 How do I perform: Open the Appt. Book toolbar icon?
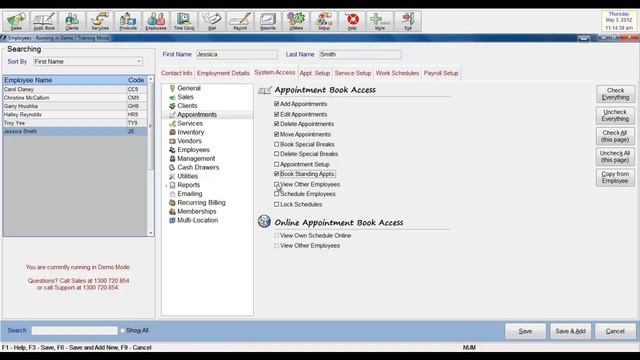click(x=44, y=21)
